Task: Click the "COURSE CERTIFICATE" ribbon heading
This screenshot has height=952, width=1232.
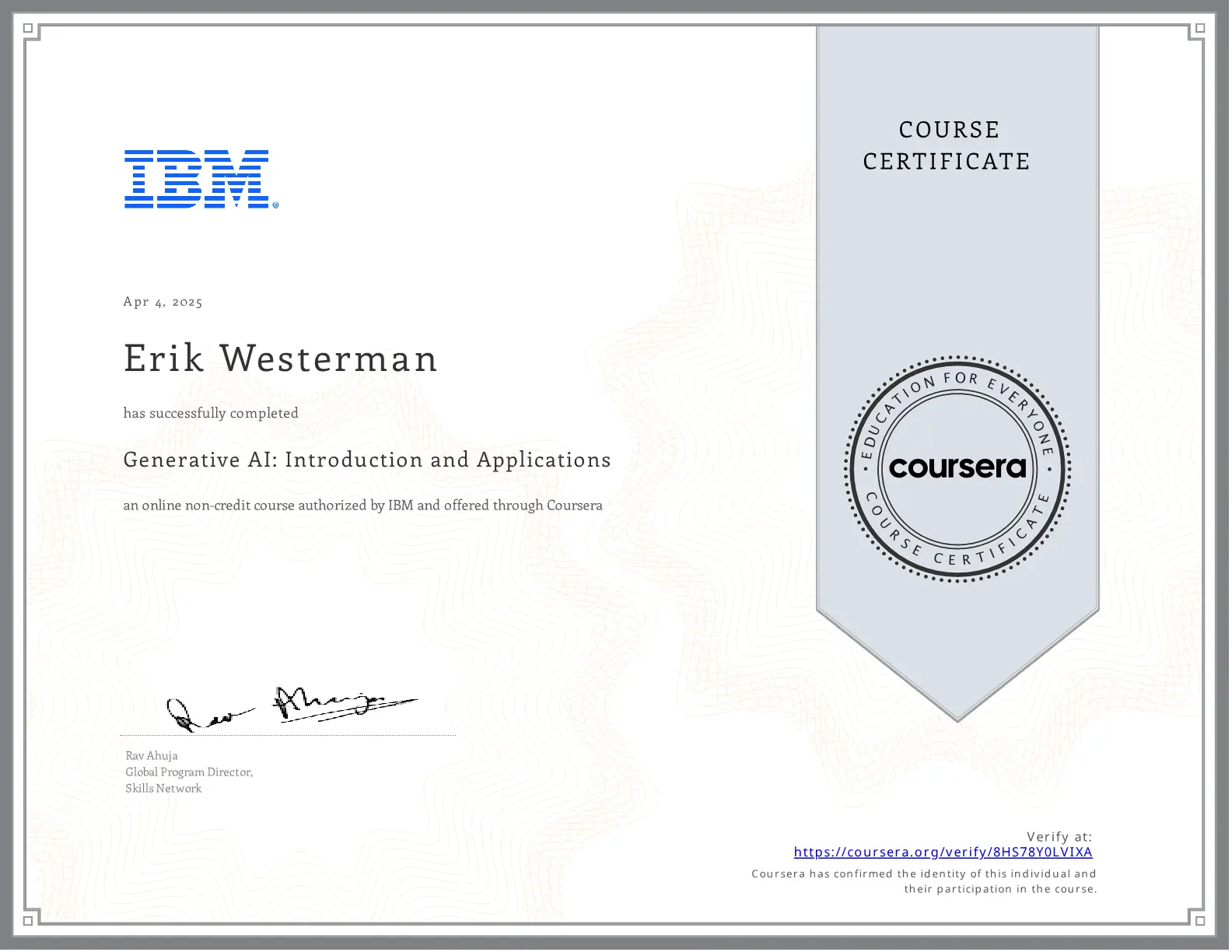Action: 947,145
